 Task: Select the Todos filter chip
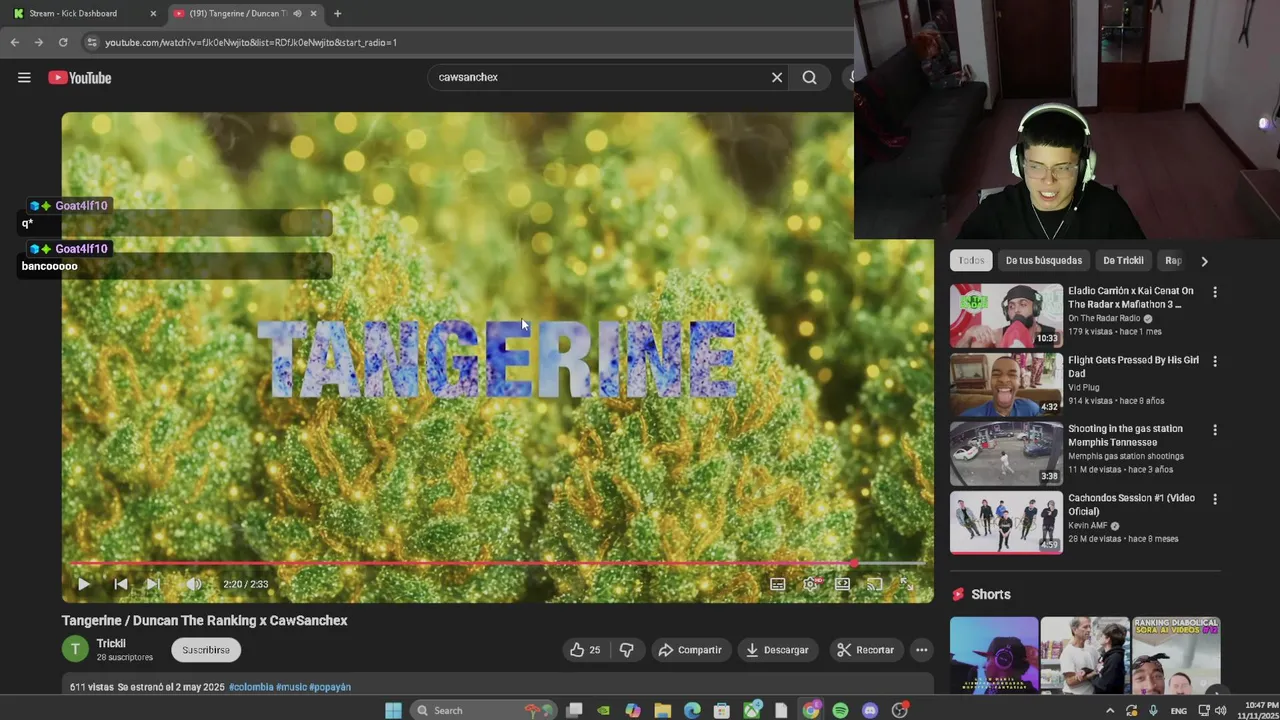(971, 260)
